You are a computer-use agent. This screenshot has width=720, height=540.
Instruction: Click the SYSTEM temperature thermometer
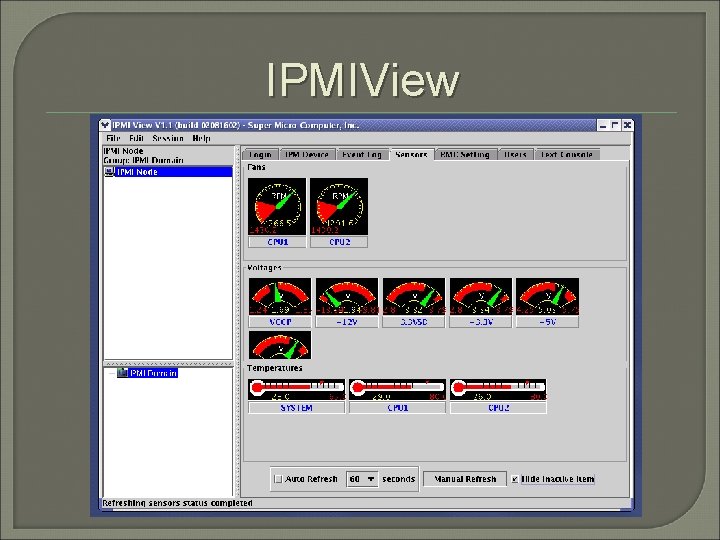(297, 389)
